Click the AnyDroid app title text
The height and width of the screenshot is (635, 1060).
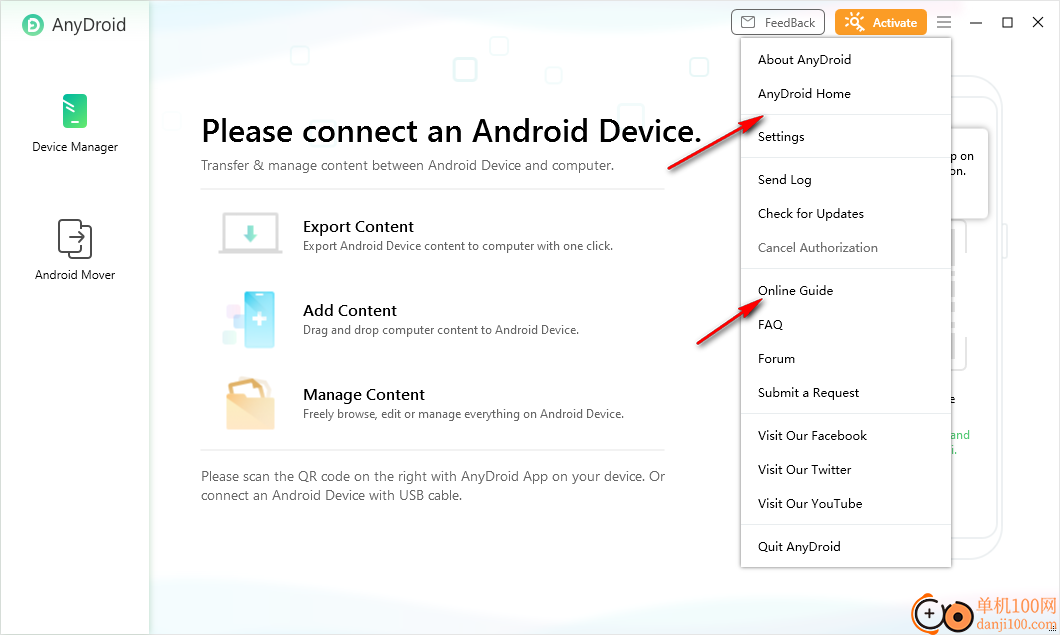coord(89,25)
